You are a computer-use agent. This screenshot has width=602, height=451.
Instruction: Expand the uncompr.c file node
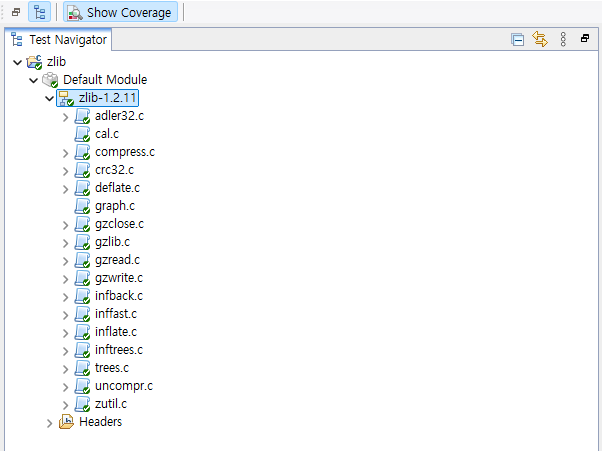66,387
